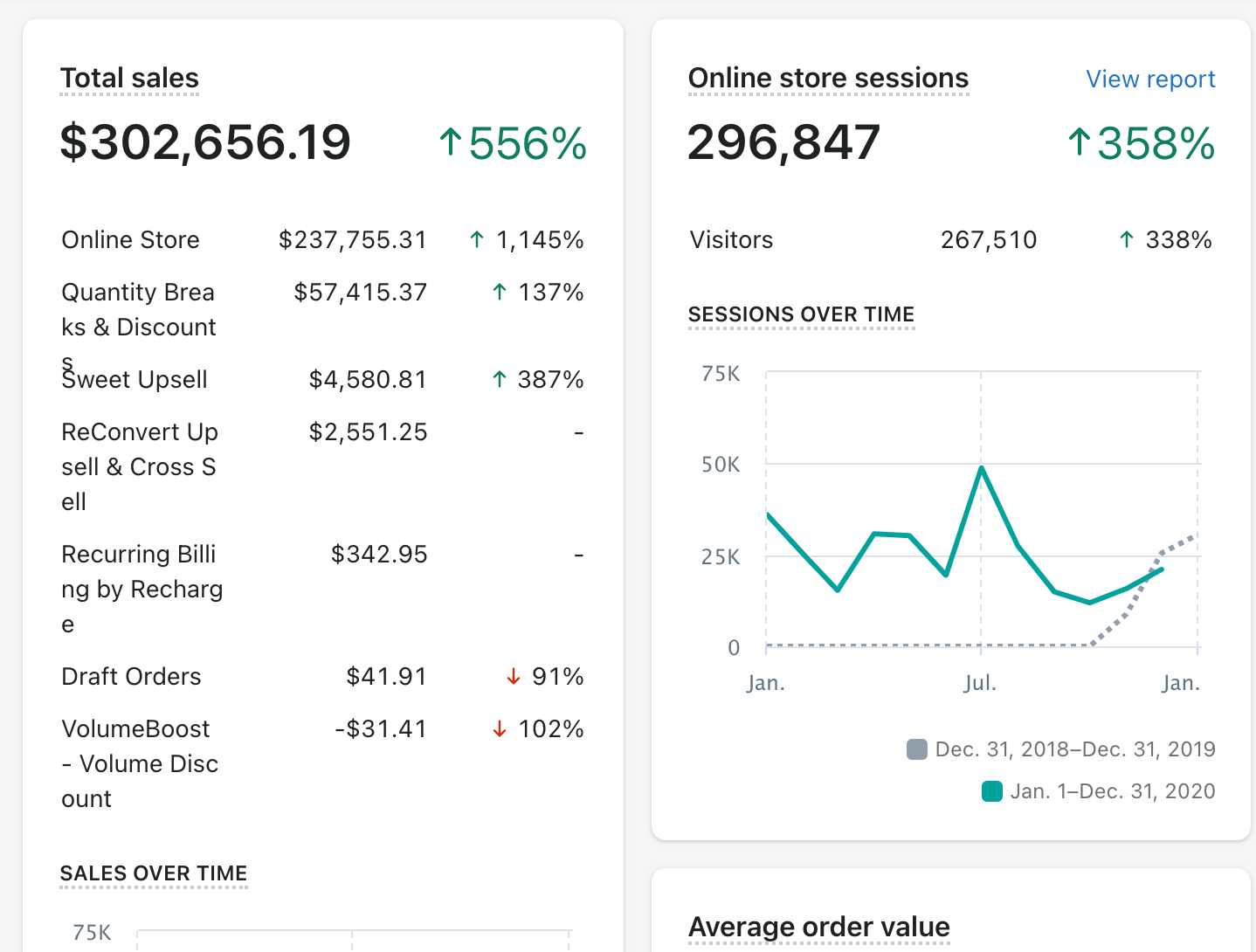The image size is (1256, 952).
Task: Click the Dec. 31, 2018–Dec. 31, 2019 legend text
Action: tap(1075, 749)
